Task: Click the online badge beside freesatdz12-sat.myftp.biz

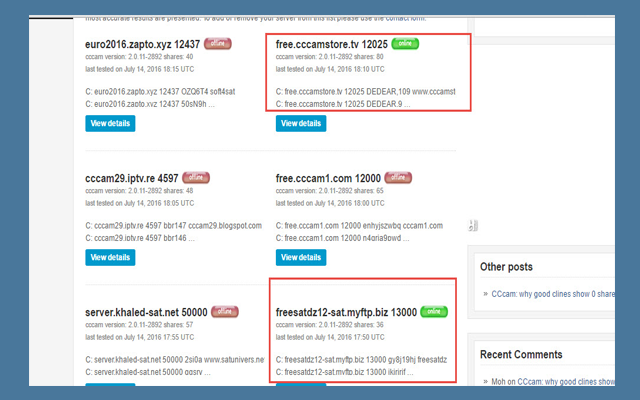Action: pos(434,311)
